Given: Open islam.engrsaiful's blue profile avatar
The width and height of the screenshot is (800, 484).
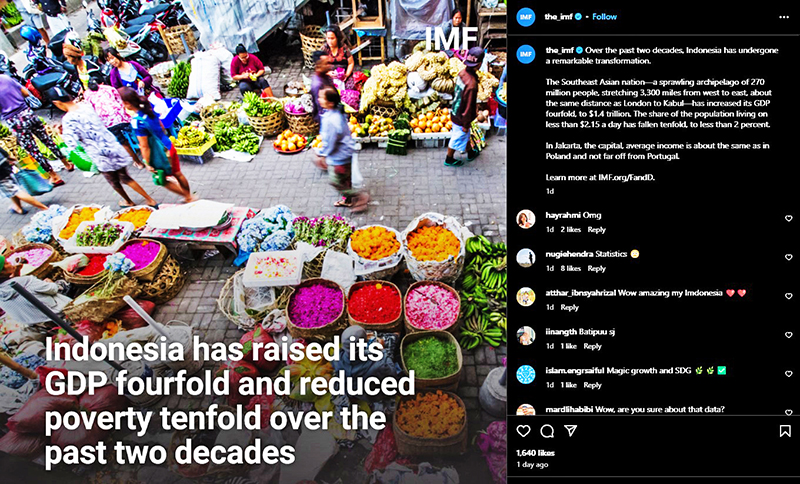Looking at the screenshot, I should pos(526,374).
